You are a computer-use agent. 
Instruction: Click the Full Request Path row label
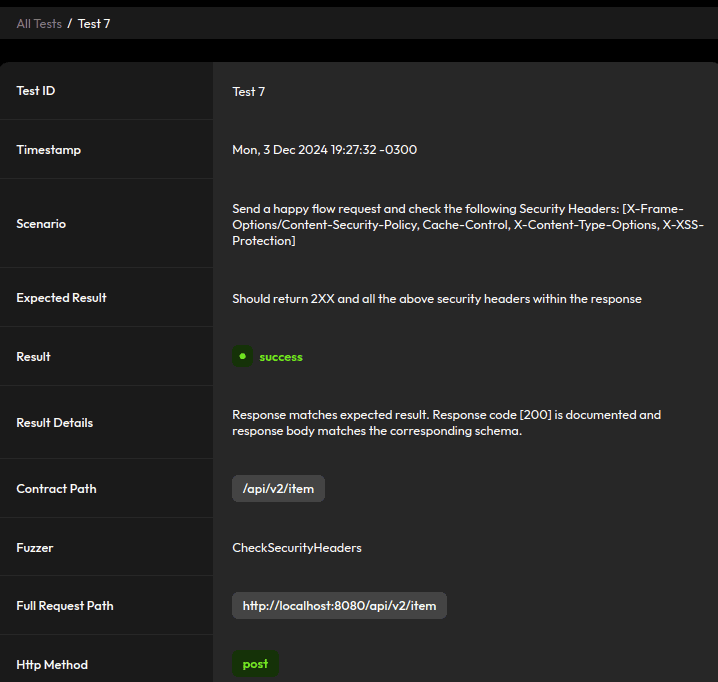(65, 606)
